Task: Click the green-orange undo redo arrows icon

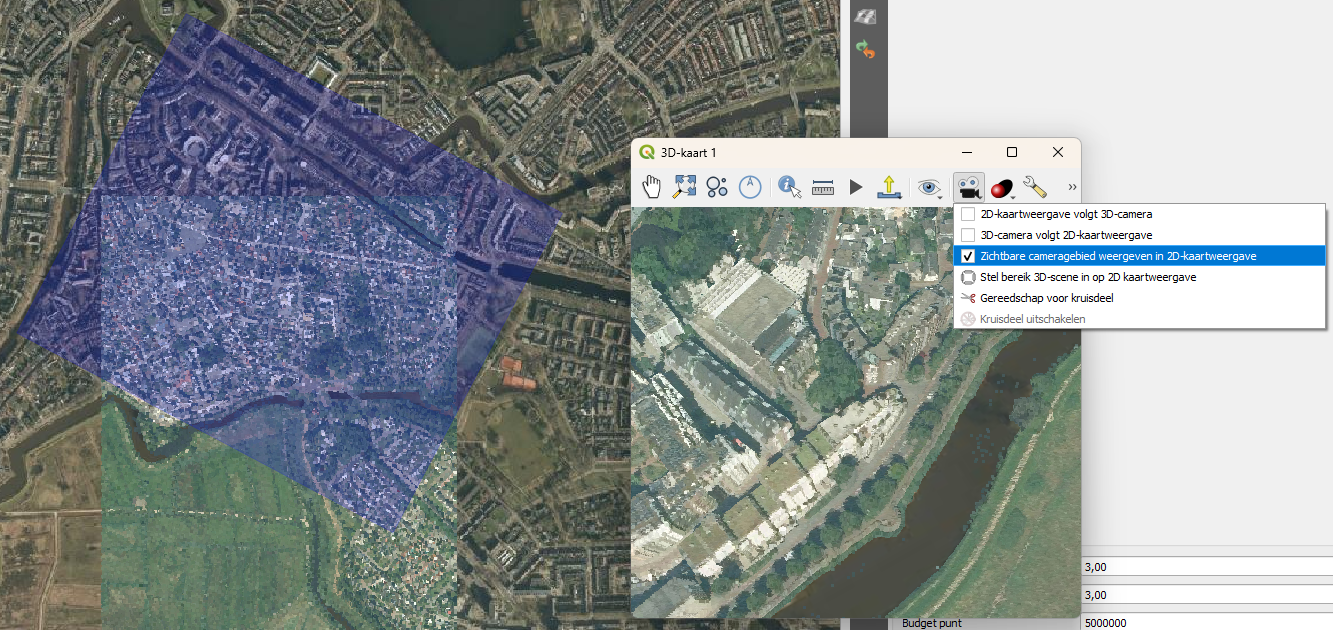Action: click(x=866, y=48)
